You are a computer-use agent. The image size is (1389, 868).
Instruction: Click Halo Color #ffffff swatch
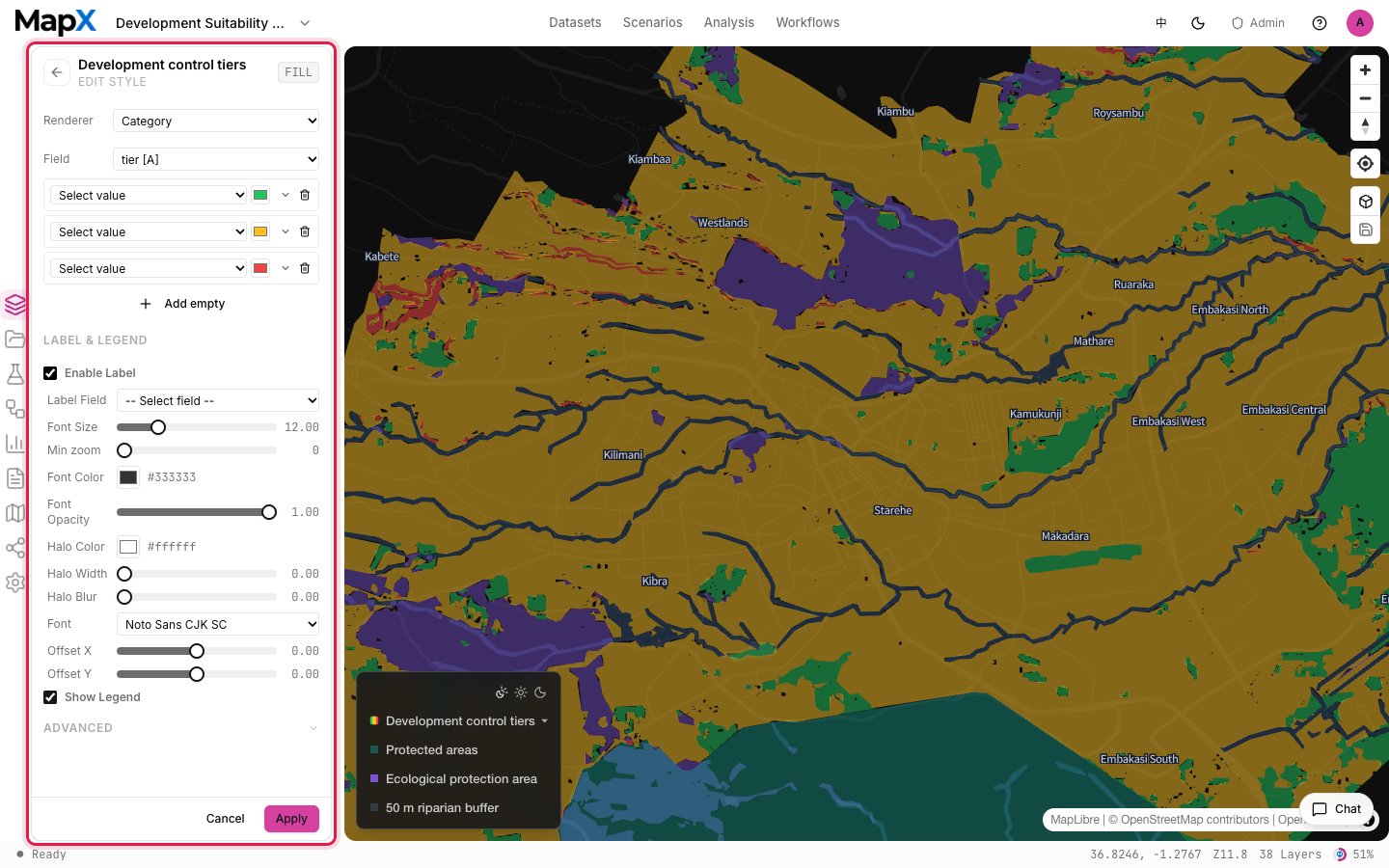coord(128,547)
